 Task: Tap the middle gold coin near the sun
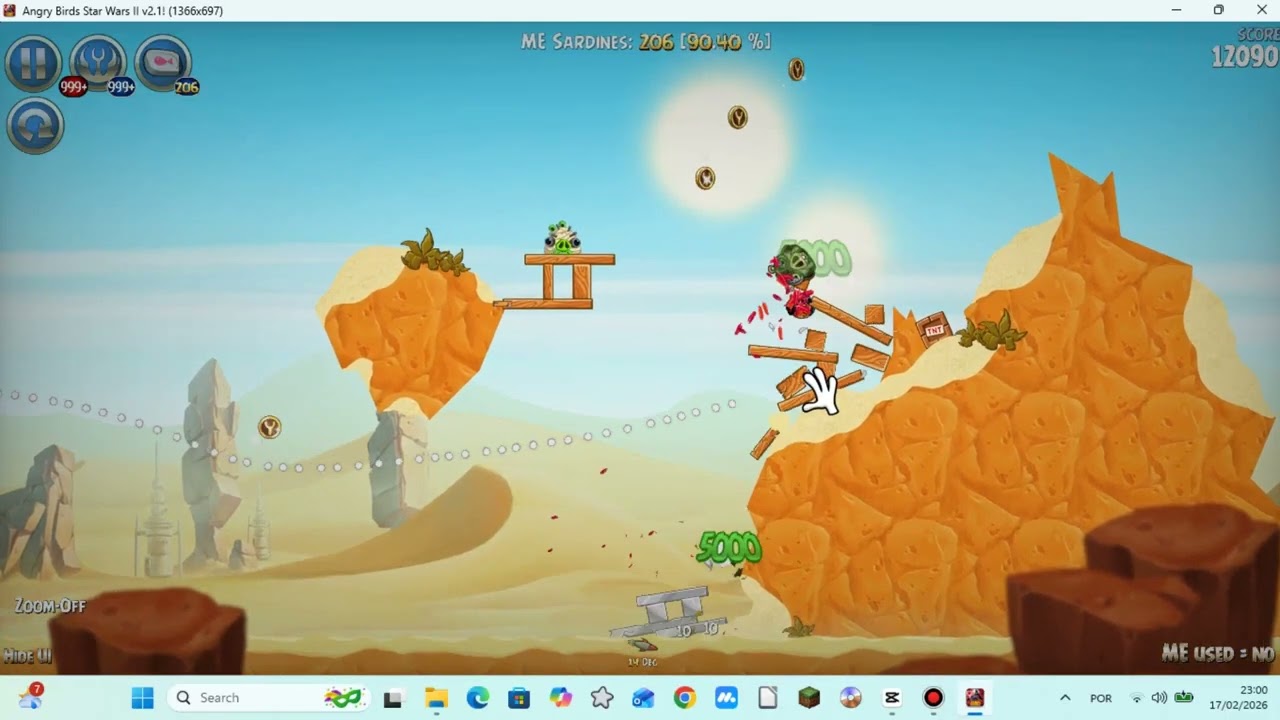737,117
